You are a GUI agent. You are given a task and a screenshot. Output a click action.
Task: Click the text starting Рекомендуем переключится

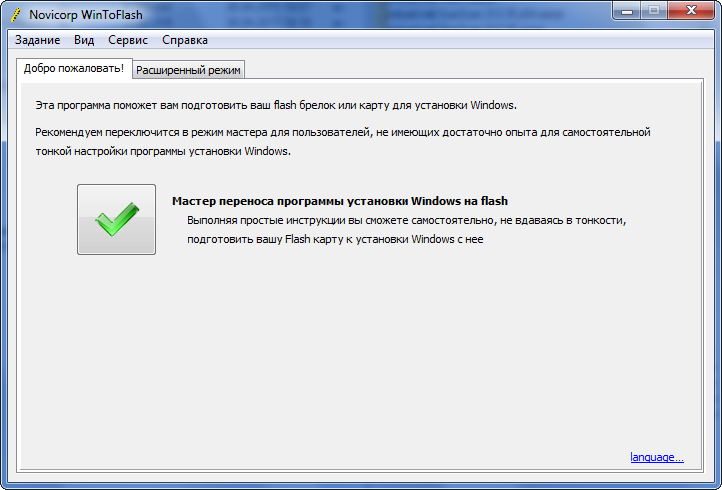point(343,142)
